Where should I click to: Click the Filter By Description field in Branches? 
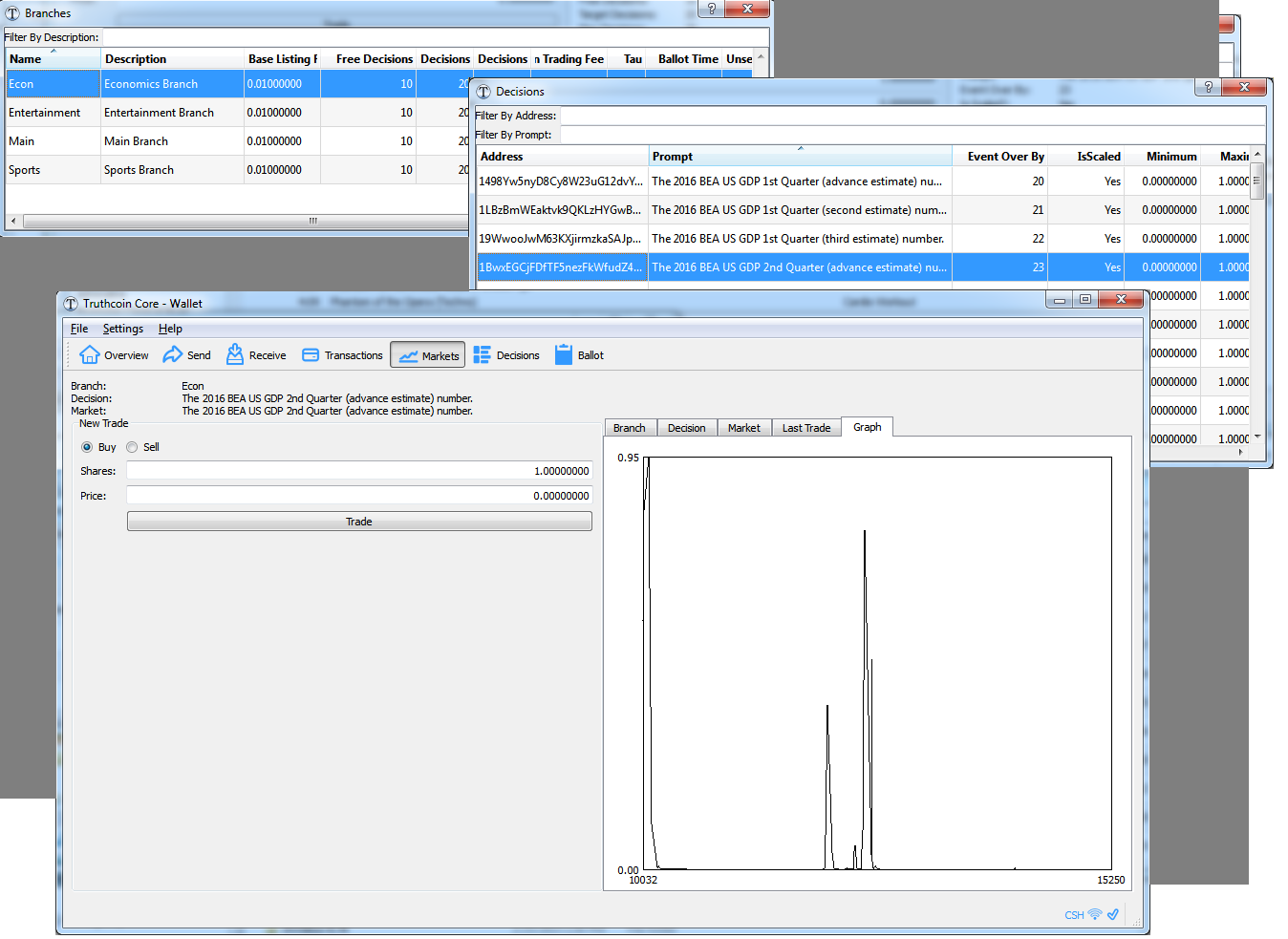click(x=435, y=37)
